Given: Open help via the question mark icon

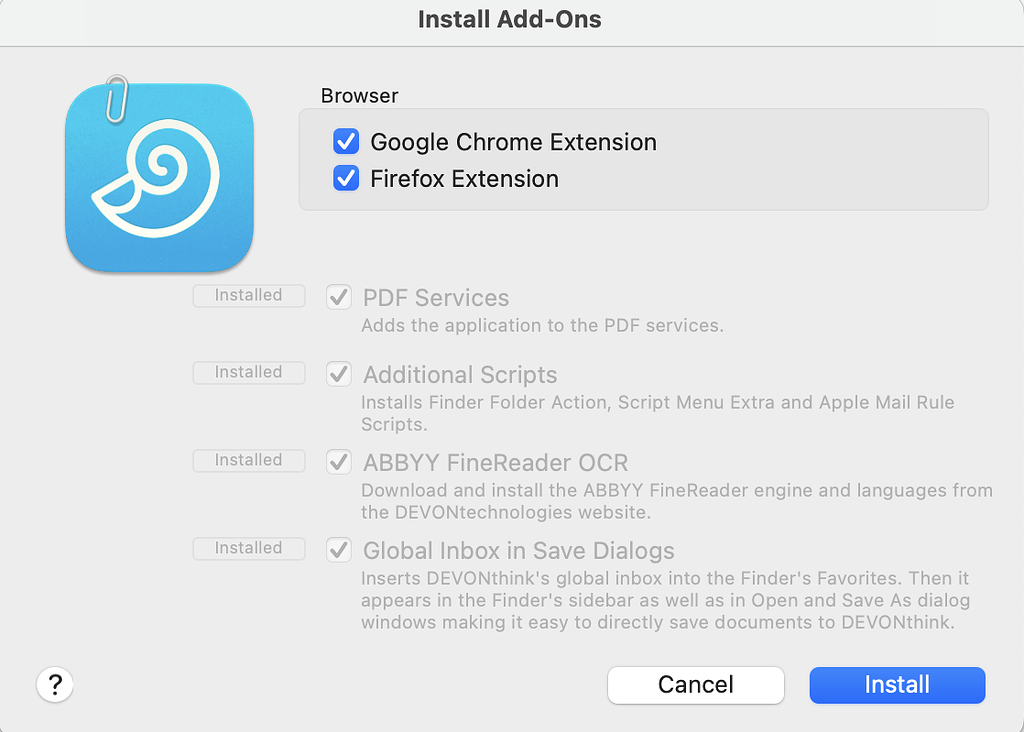Looking at the screenshot, I should coord(54,684).
